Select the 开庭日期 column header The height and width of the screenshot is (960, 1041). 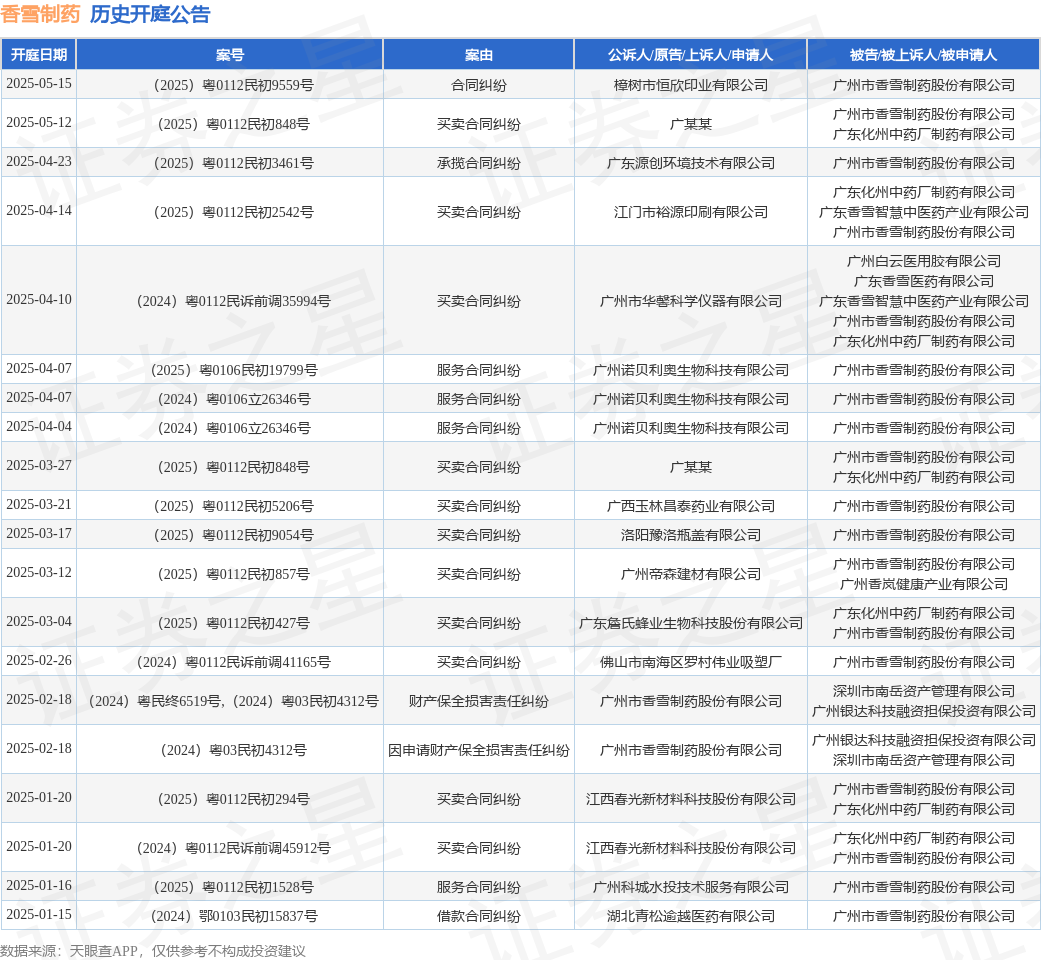(x=39, y=55)
